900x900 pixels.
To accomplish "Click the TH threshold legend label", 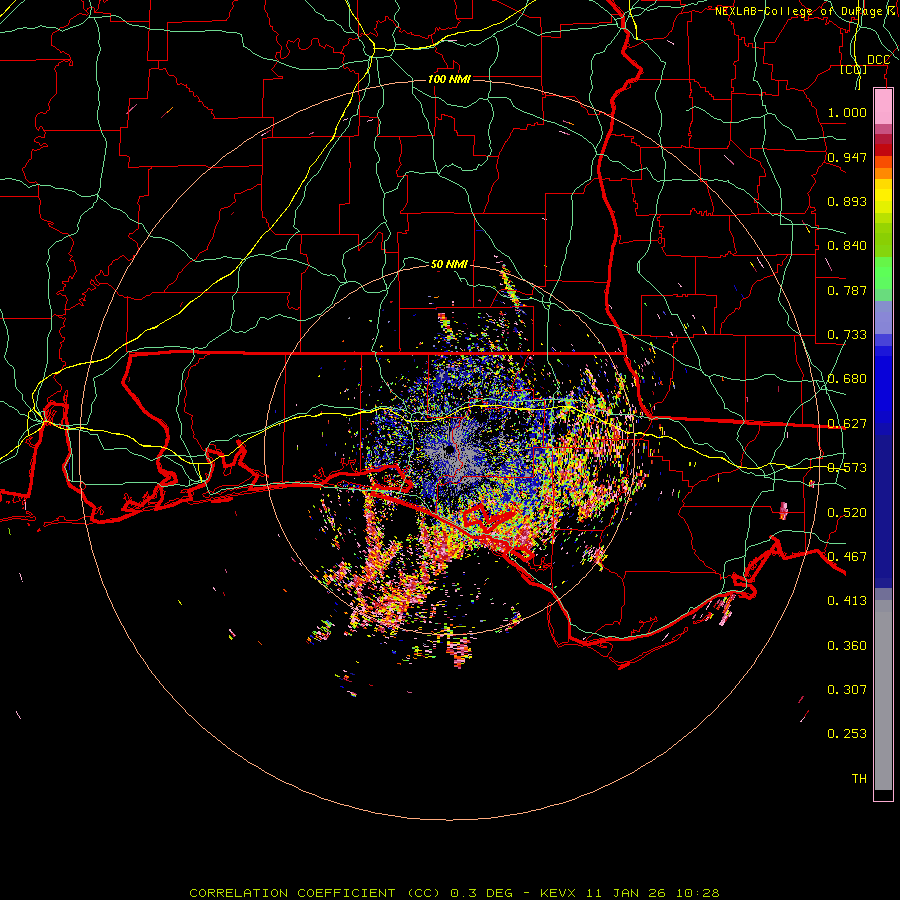I will pyautogui.click(x=859, y=779).
